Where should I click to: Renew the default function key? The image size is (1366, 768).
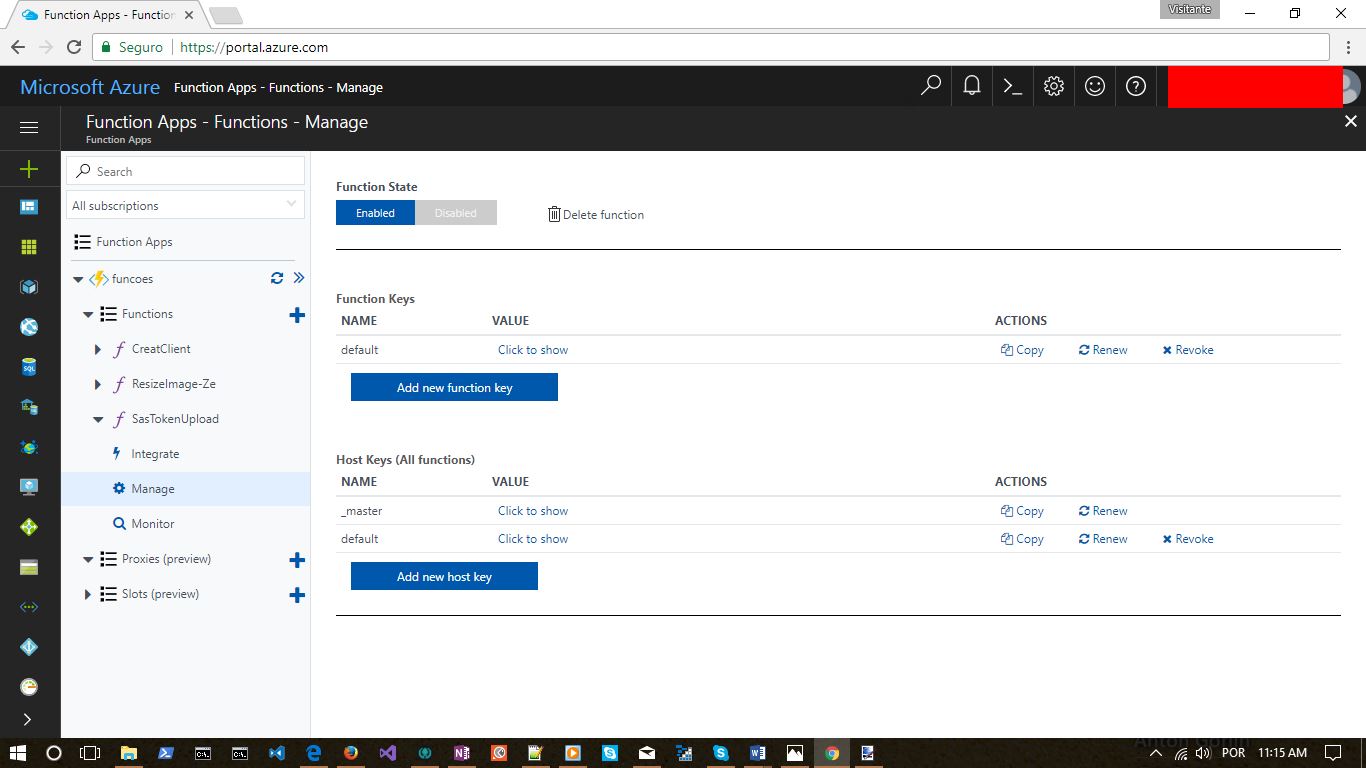[1103, 350]
